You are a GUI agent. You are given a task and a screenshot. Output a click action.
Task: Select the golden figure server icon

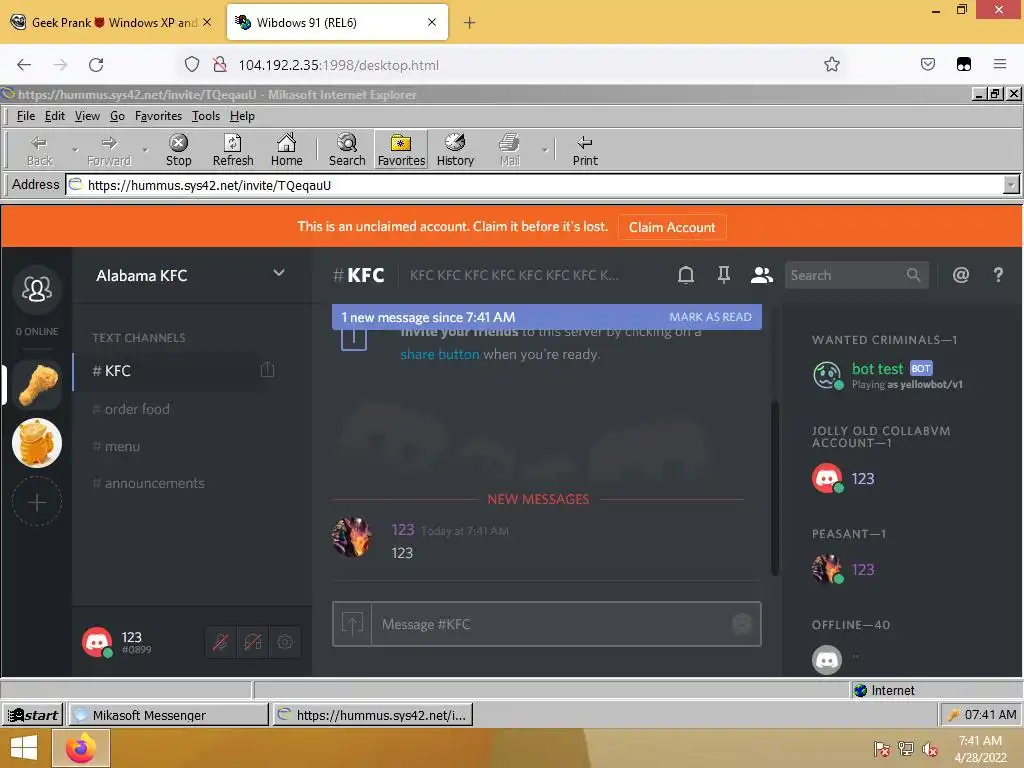coord(37,443)
